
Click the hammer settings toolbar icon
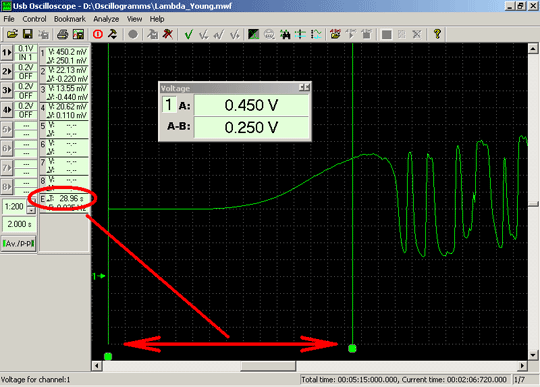point(113,34)
